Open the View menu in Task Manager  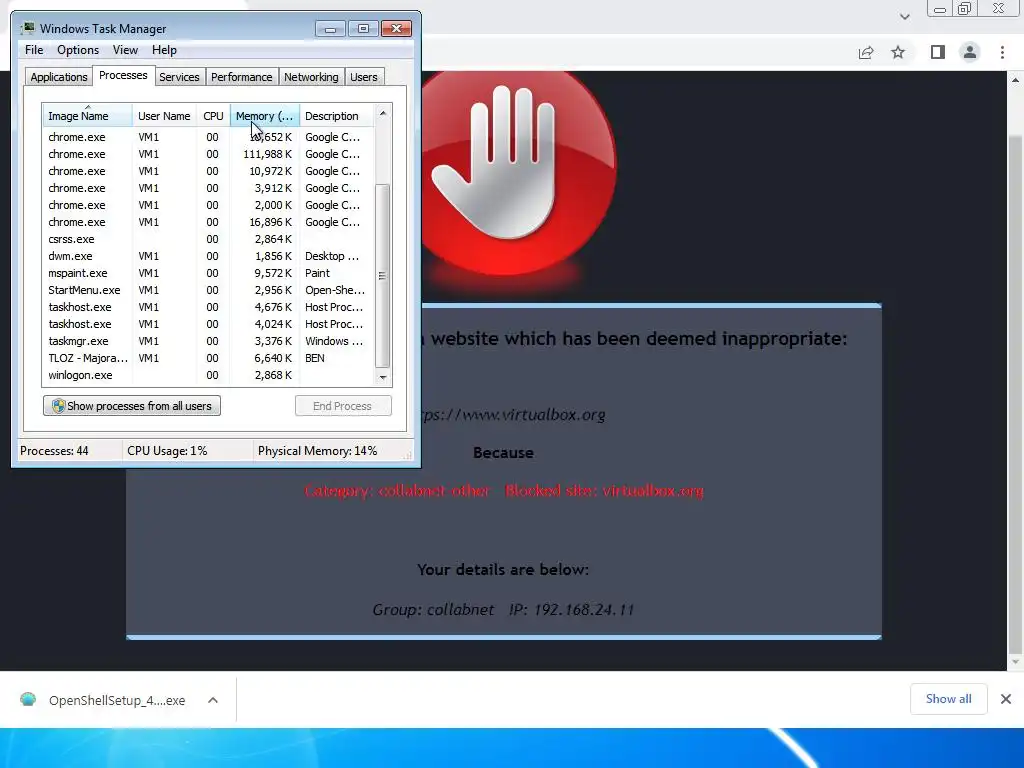(x=125, y=50)
